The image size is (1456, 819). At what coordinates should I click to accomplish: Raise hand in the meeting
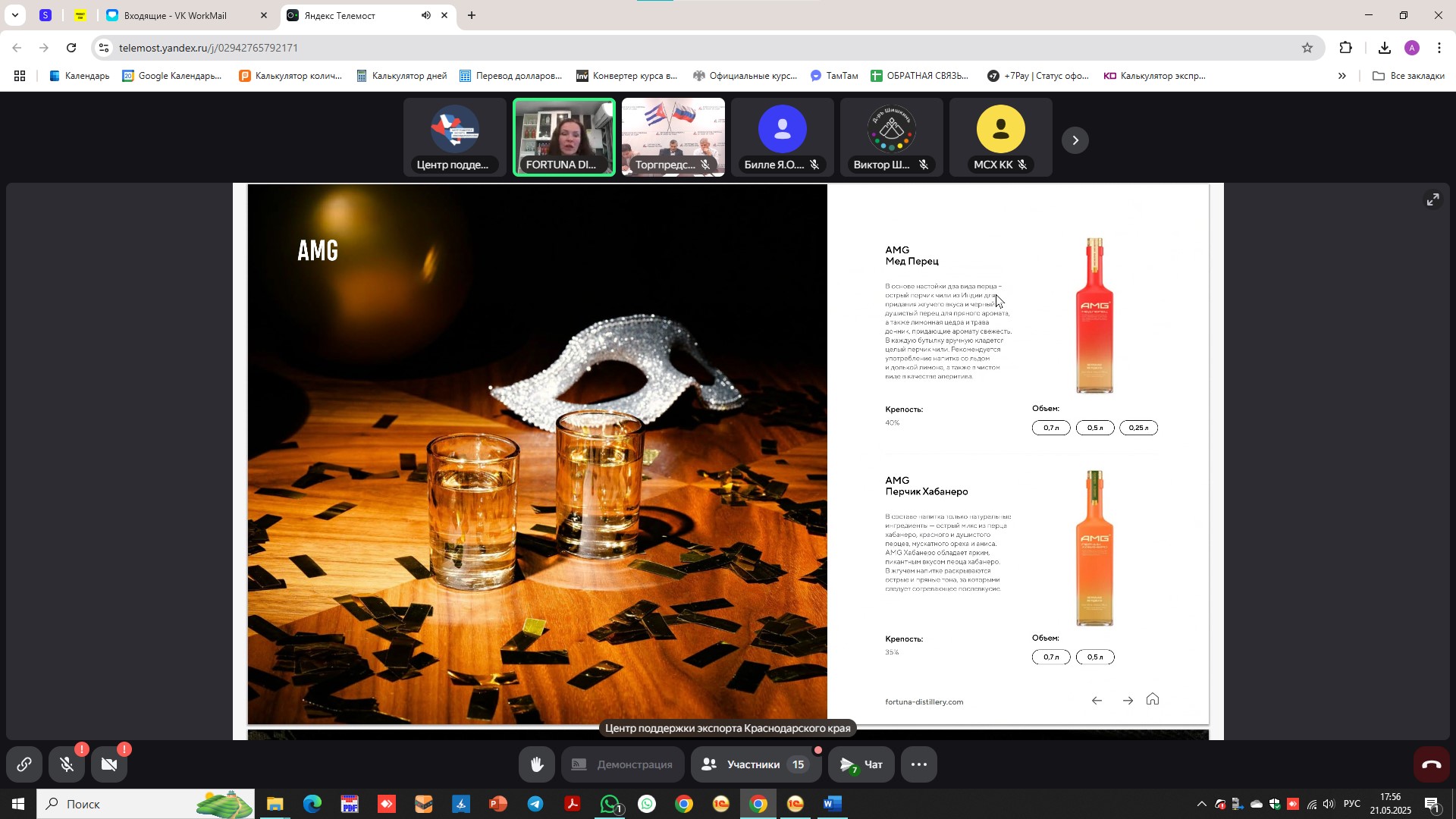537,764
